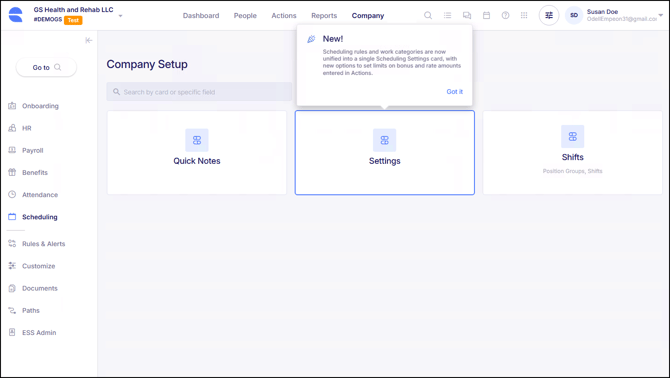The height and width of the screenshot is (378, 670).
Task: Open the apps grid icon
Action: coord(524,15)
